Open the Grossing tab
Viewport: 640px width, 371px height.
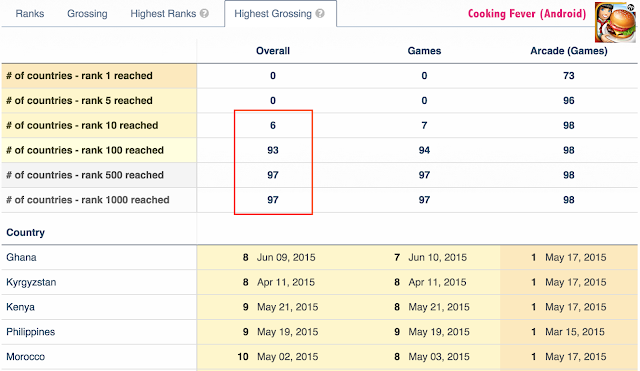(87, 13)
